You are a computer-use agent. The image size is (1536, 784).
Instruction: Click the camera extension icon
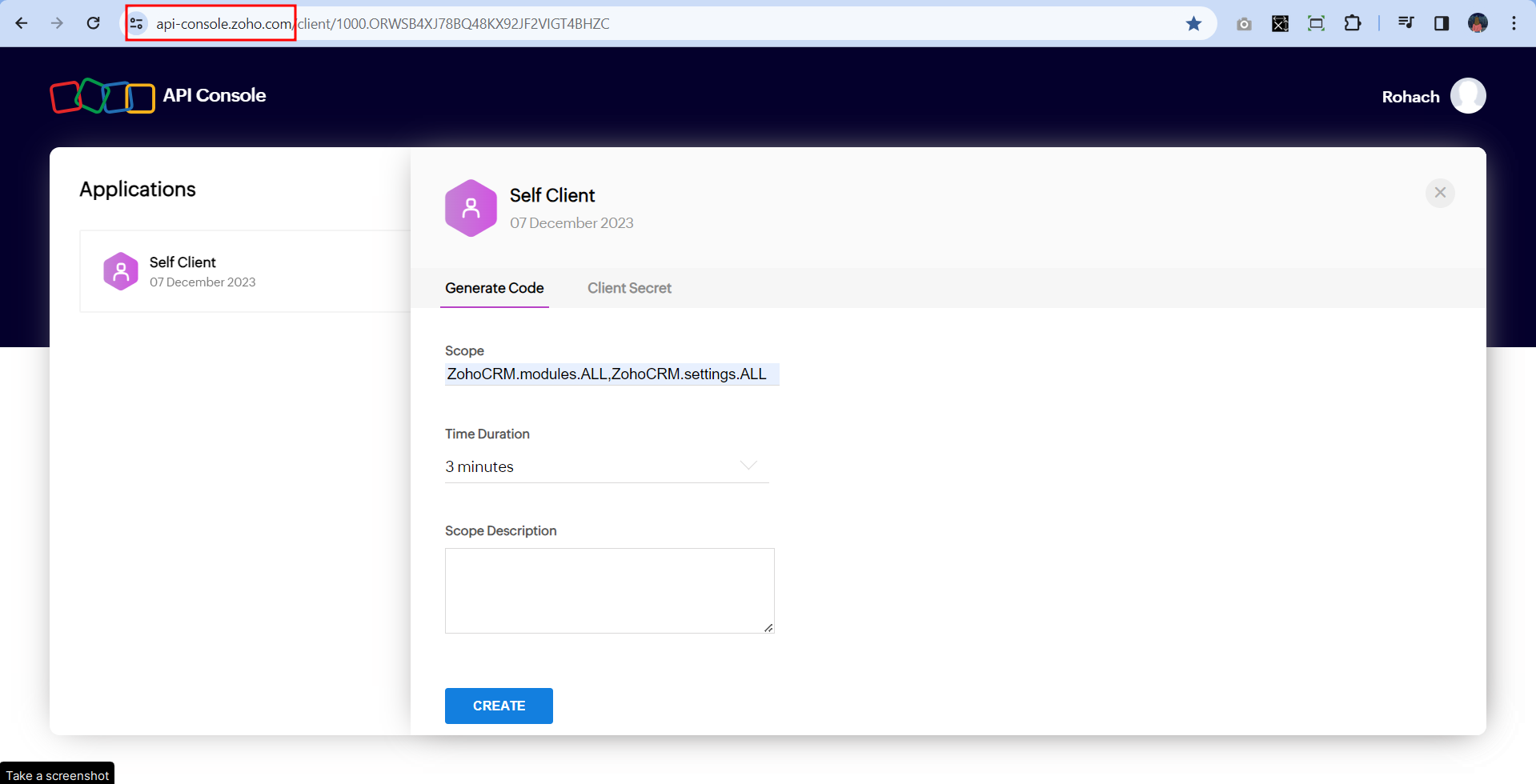[x=1244, y=24]
